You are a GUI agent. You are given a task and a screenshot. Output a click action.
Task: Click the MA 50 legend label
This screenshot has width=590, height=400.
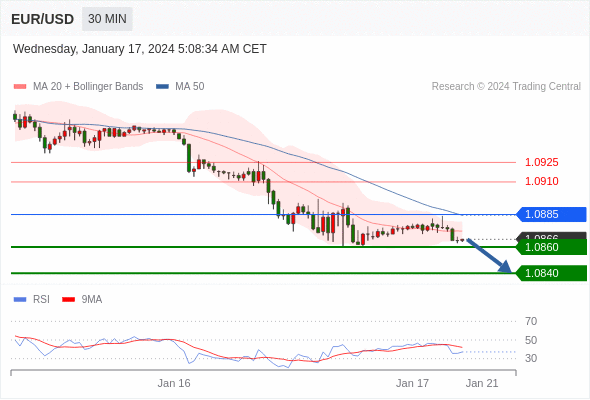tap(190, 87)
